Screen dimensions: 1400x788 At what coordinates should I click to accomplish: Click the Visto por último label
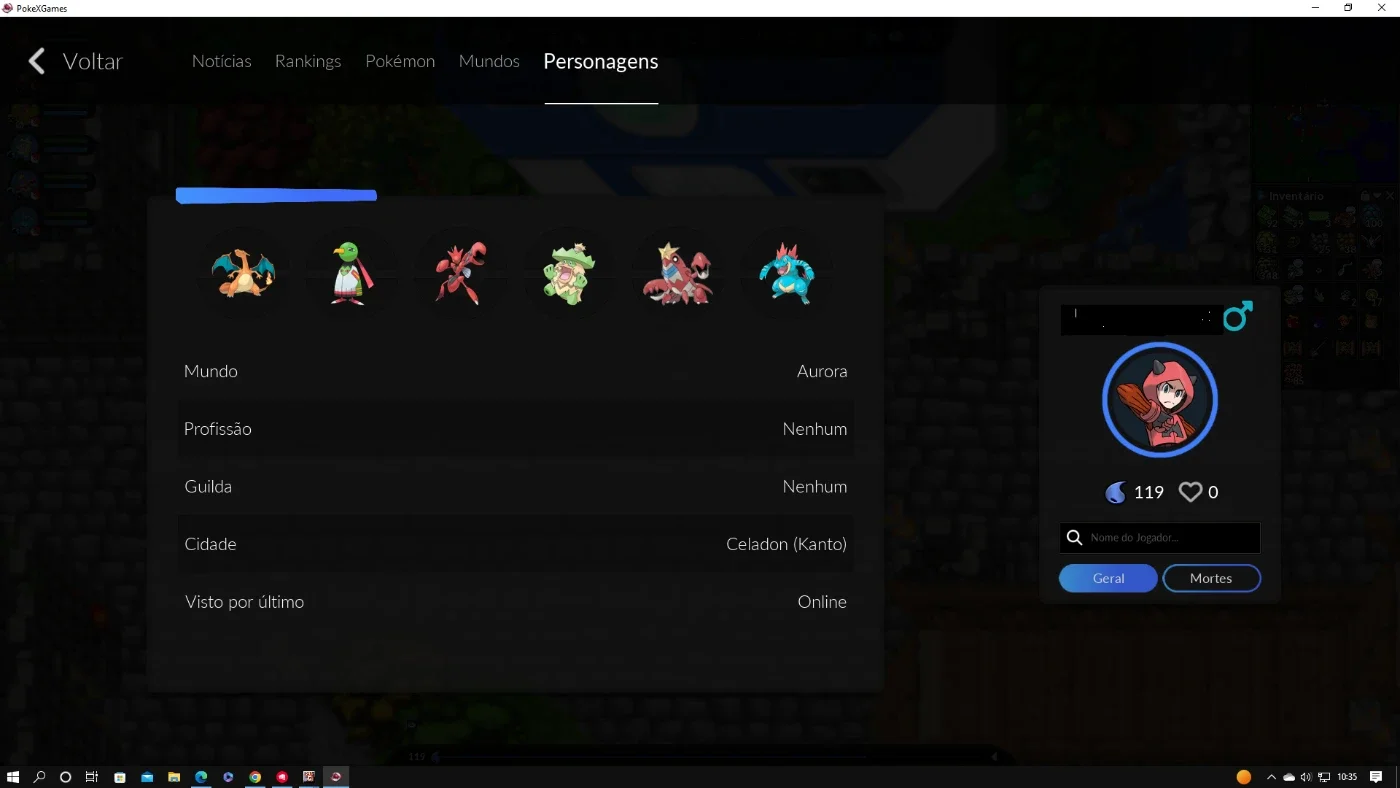[244, 602]
